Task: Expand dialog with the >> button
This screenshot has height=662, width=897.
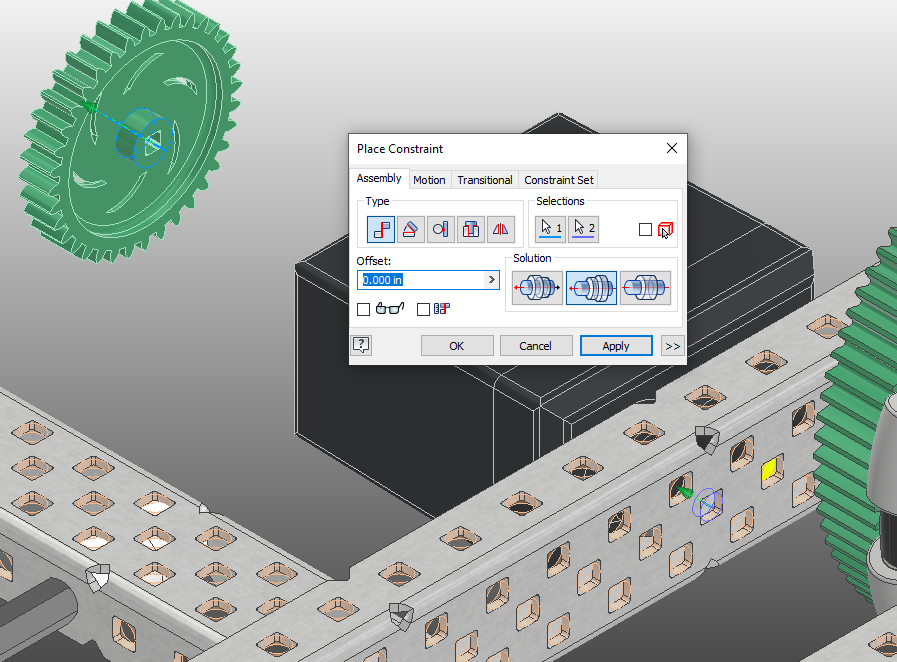Action: click(673, 346)
